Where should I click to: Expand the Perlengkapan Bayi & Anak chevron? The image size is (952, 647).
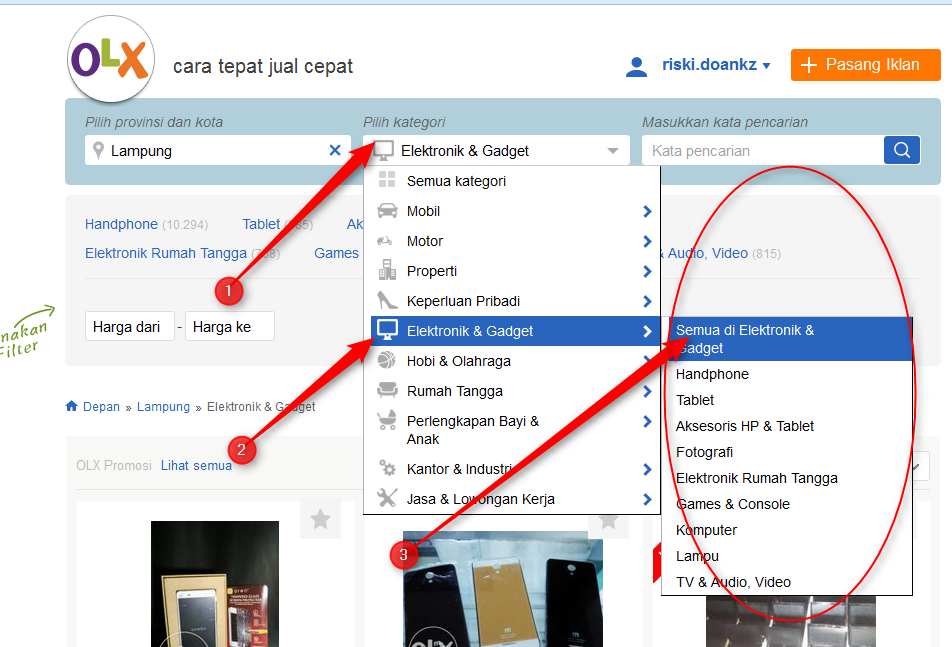coord(647,421)
